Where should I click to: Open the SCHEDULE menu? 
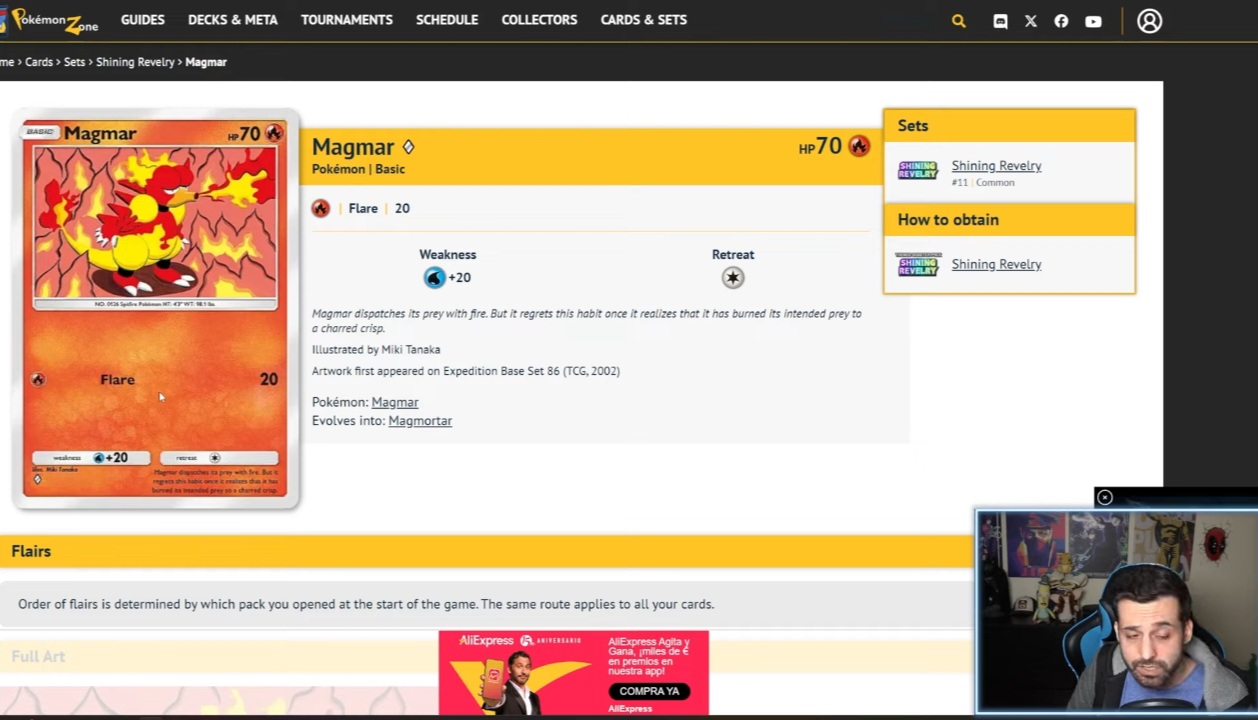[x=447, y=20]
